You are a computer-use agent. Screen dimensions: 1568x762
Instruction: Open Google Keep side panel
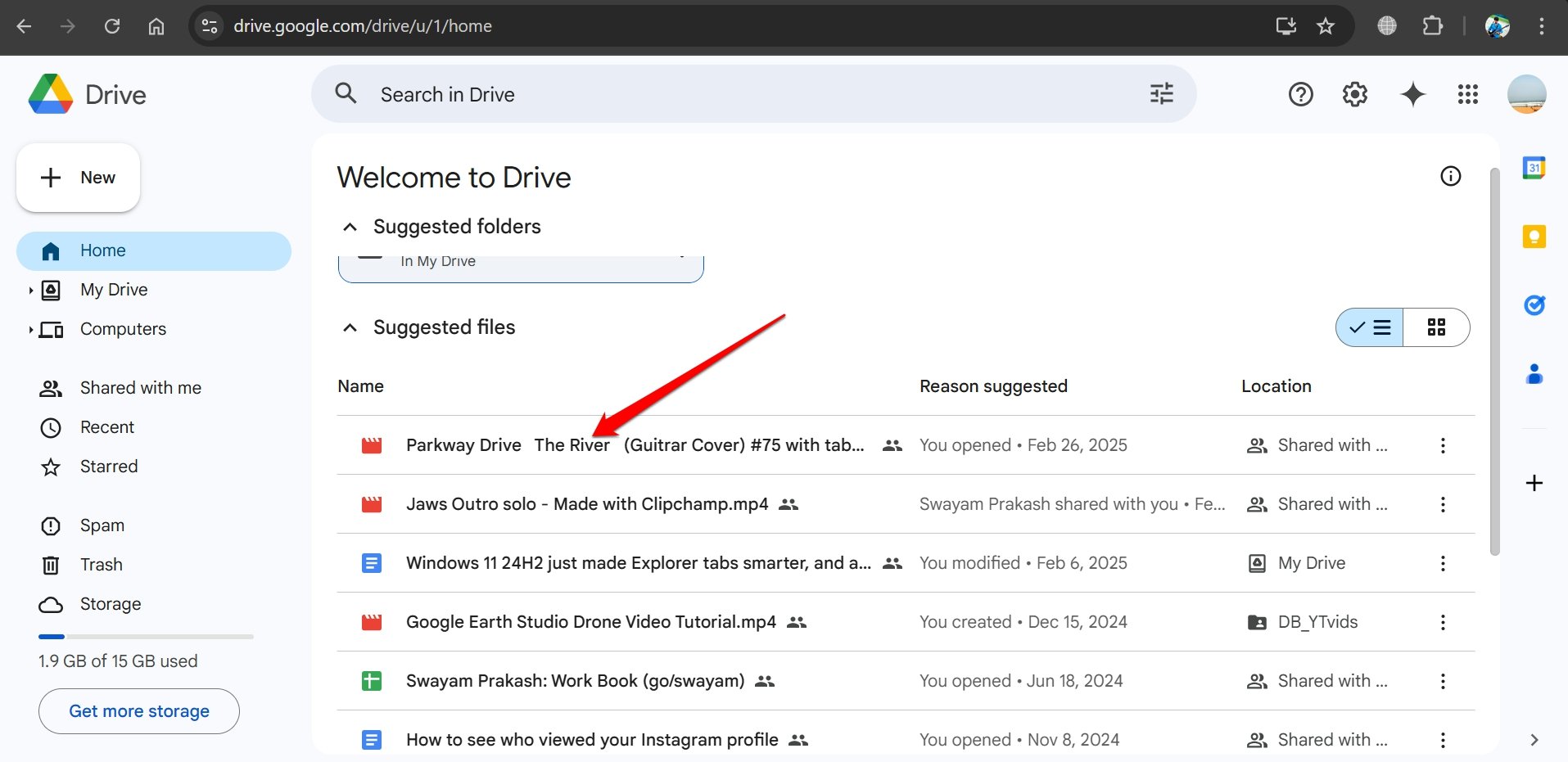pyautogui.click(x=1534, y=237)
